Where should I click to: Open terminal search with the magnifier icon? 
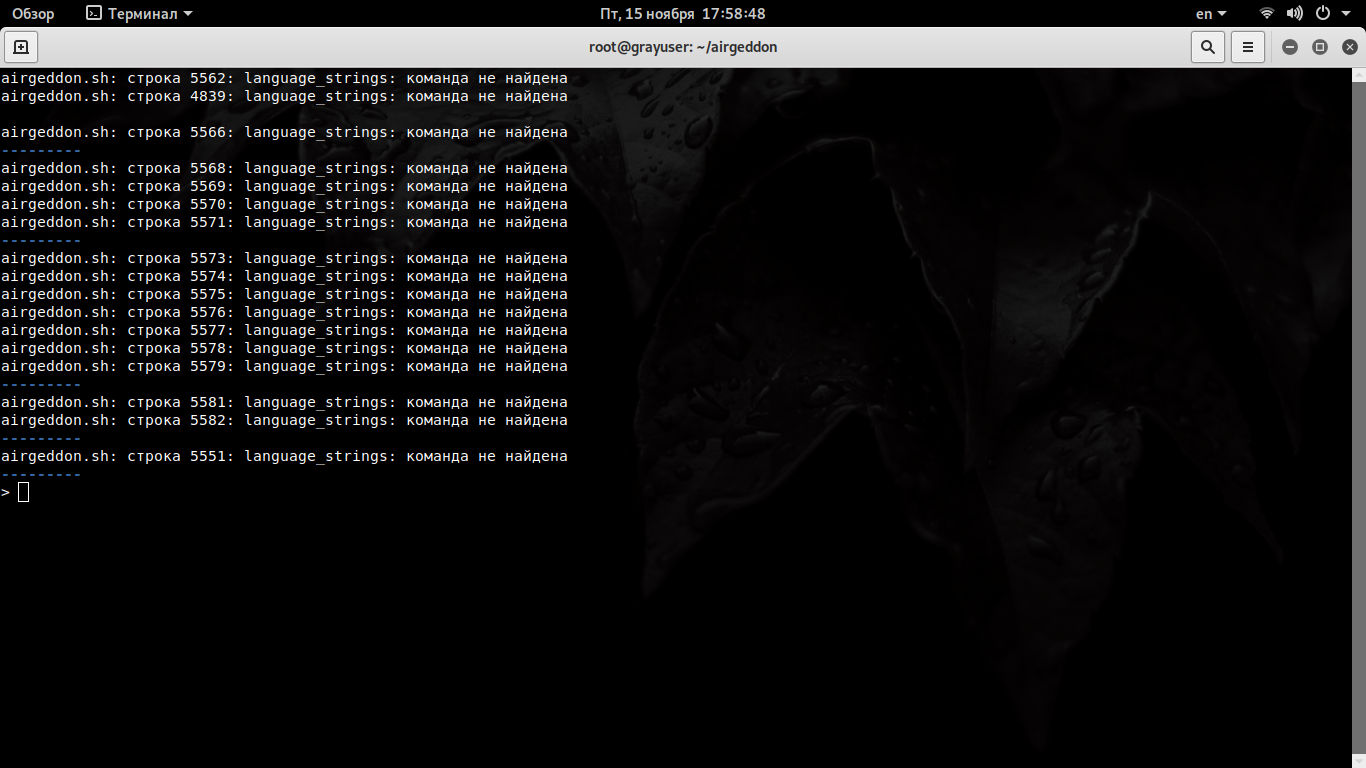click(1208, 47)
